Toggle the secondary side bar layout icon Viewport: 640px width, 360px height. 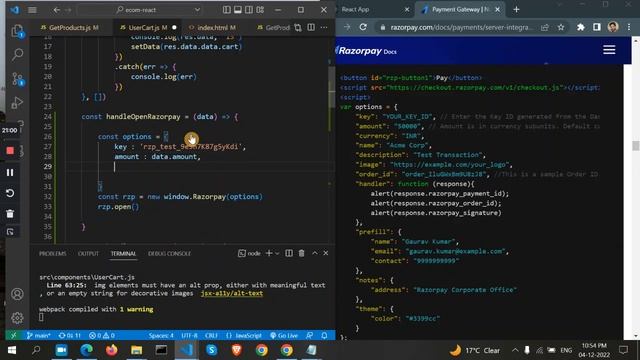pyautogui.click(x=249, y=9)
